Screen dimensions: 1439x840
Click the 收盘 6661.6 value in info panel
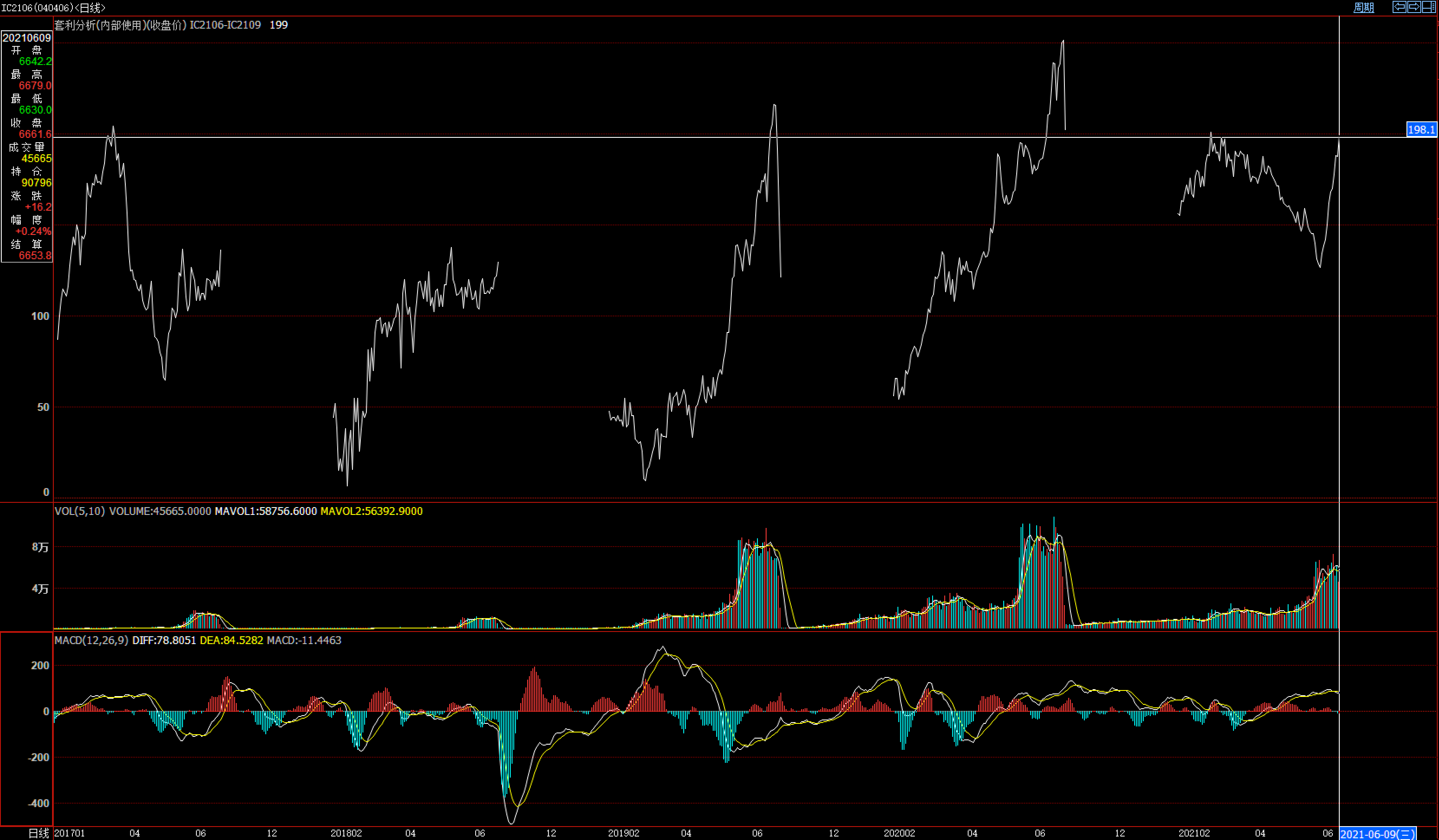[x=35, y=134]
